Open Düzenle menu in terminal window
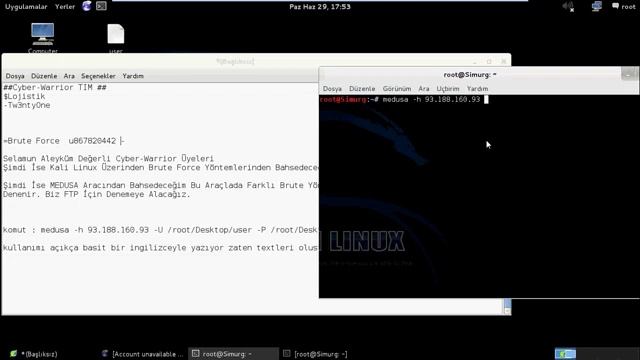This screenshot has width=640, height=360. [362, 89]
